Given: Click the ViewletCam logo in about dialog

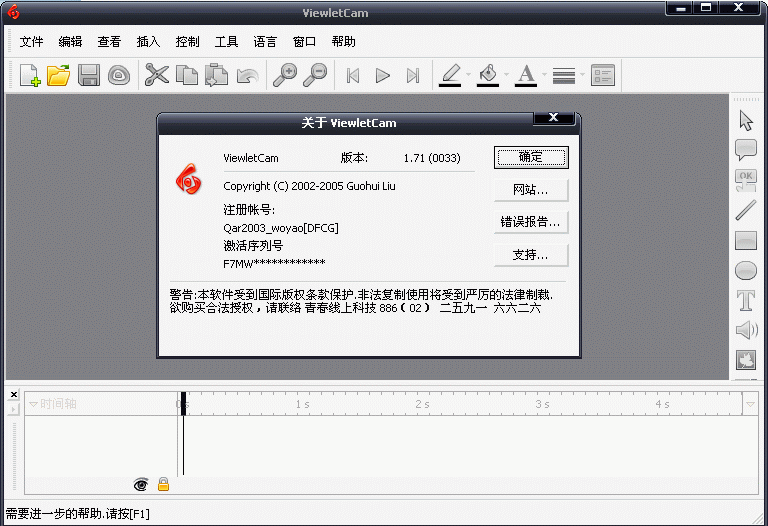Looking at the screenshot, I should click(189, 179).
